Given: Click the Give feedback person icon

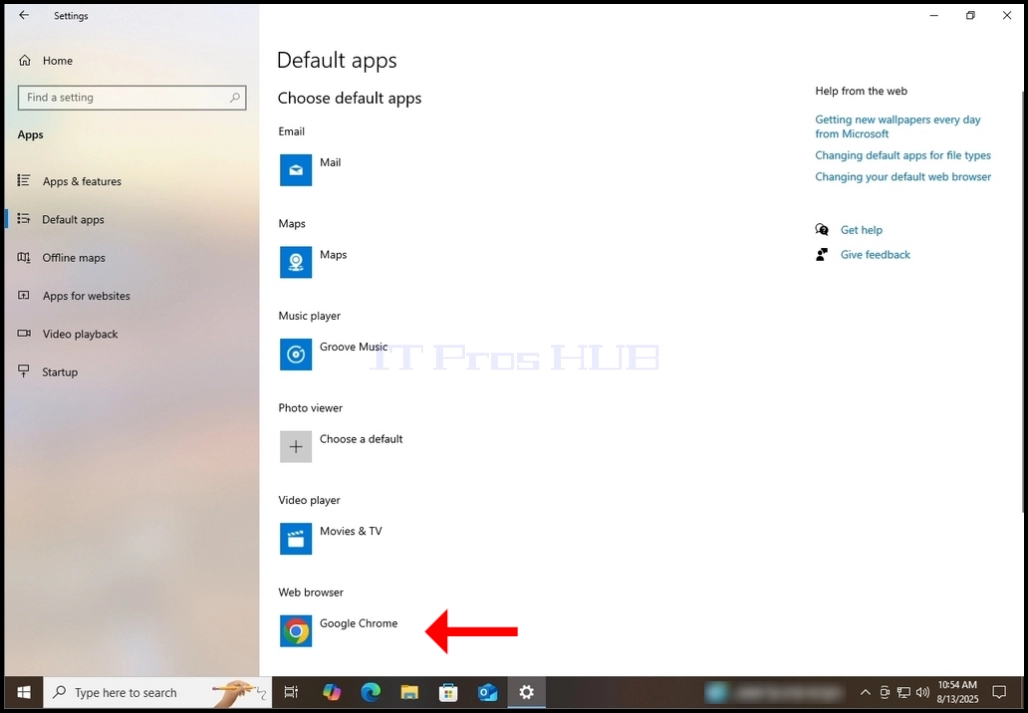Looking at the screenshot, I should [821, 255].
